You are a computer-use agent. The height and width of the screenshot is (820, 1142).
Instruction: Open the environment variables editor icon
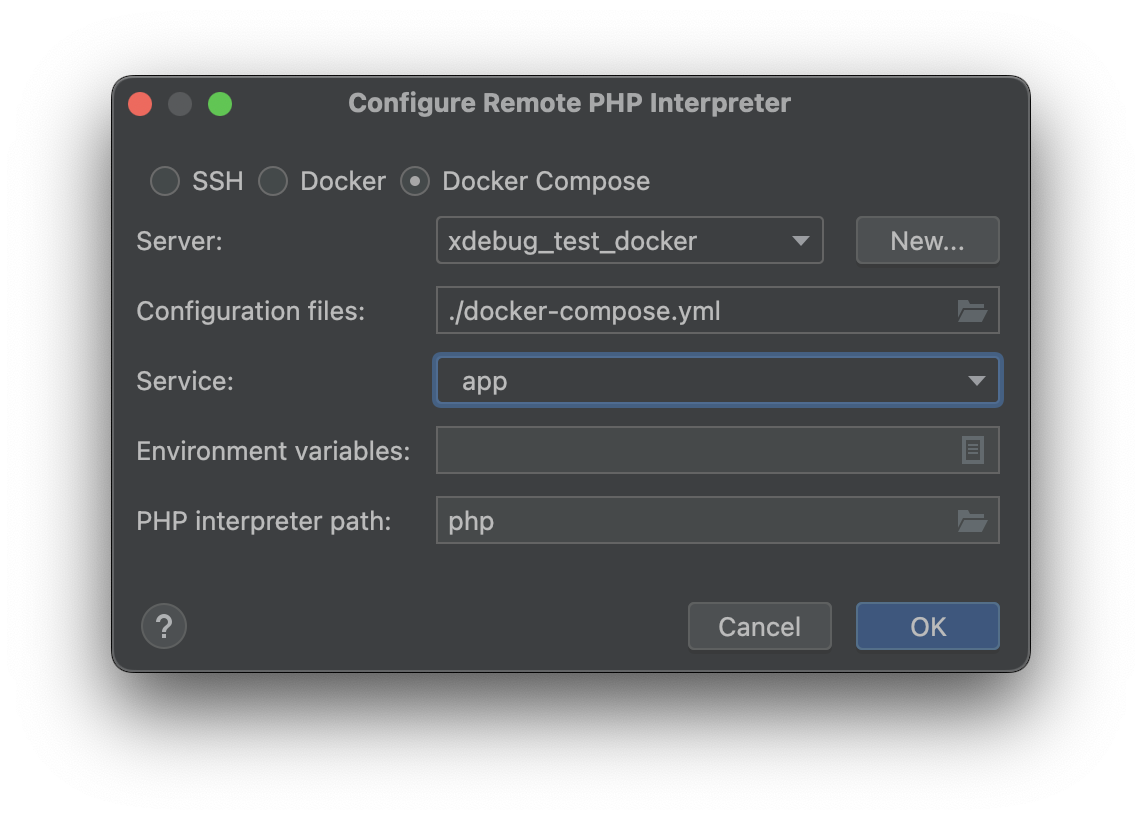pyautogui.click(x=972, y=451)
